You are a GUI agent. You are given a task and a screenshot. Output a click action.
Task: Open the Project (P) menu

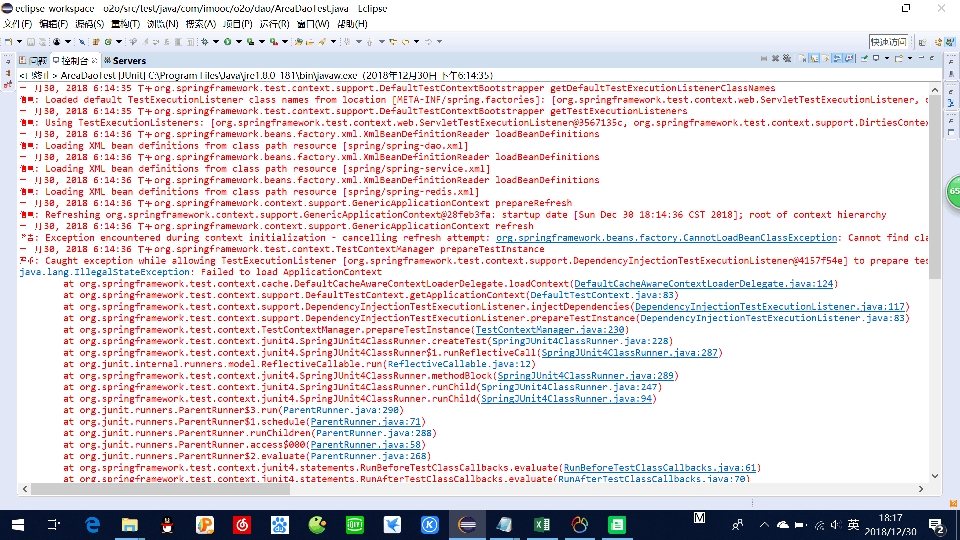point(238,24)
